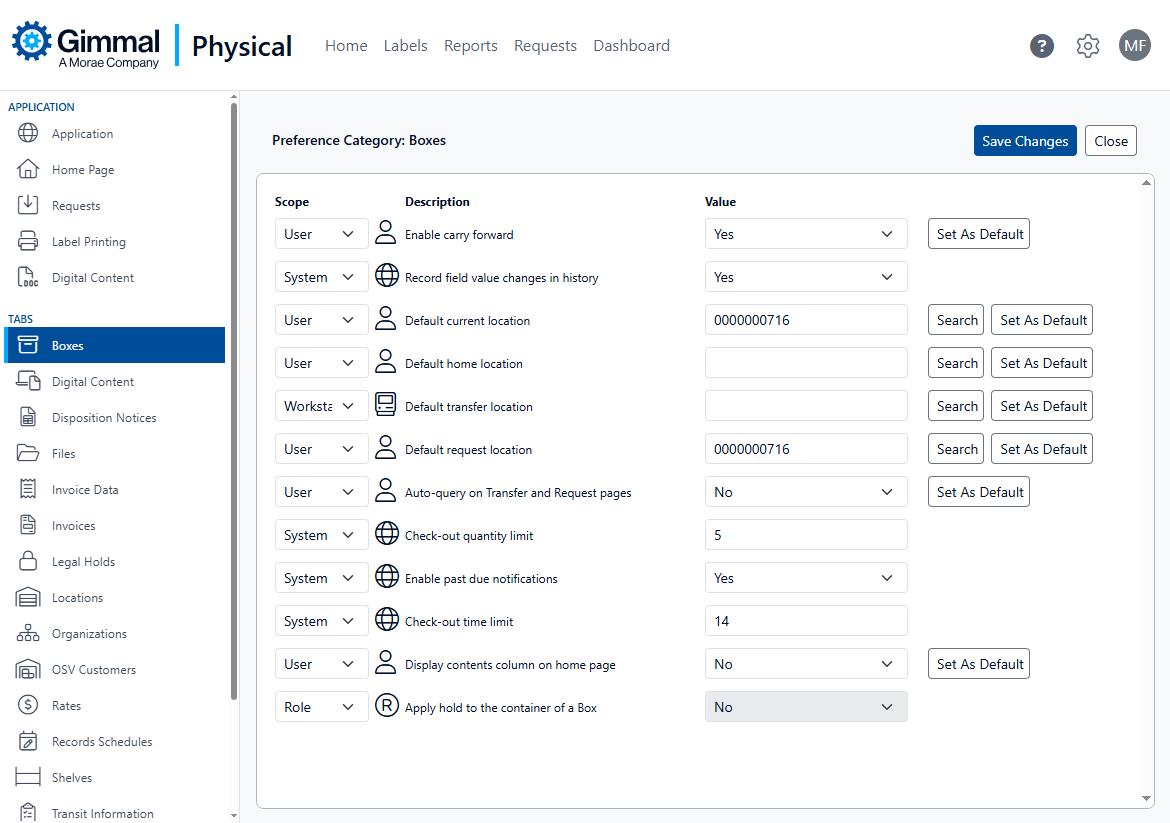Viewport: 1170px width, 823px height.
Task: Click the Legal Holds lock icon
Action: click(x=28, y=562)
